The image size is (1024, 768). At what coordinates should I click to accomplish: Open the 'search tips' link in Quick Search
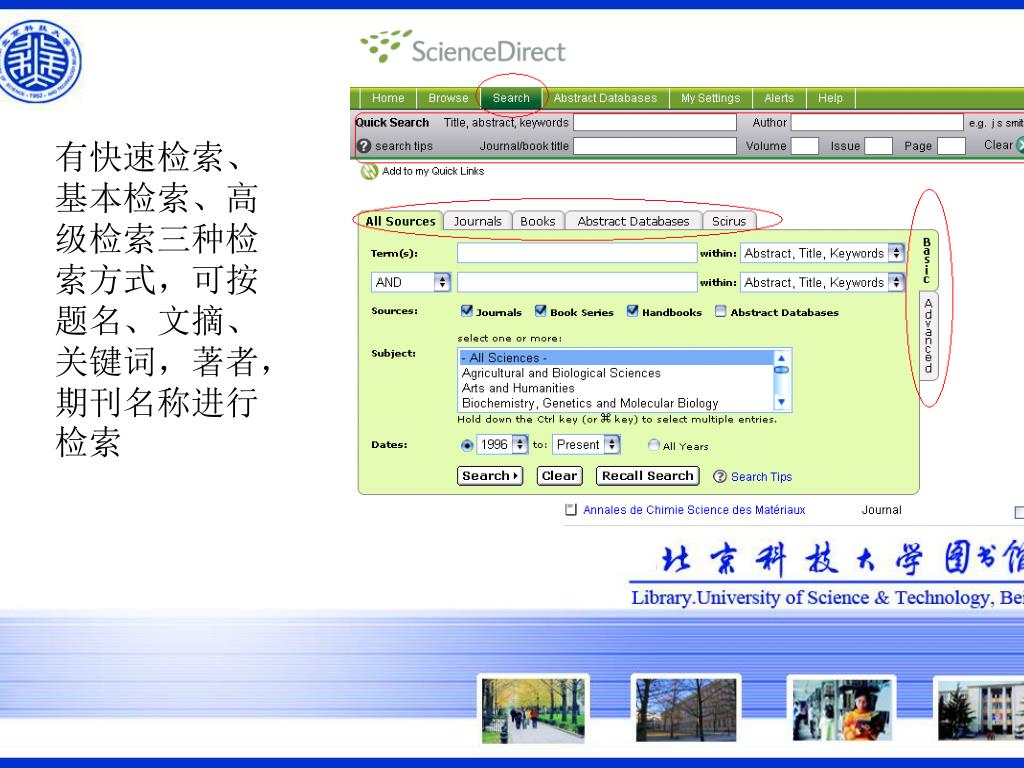click(404, 146)
